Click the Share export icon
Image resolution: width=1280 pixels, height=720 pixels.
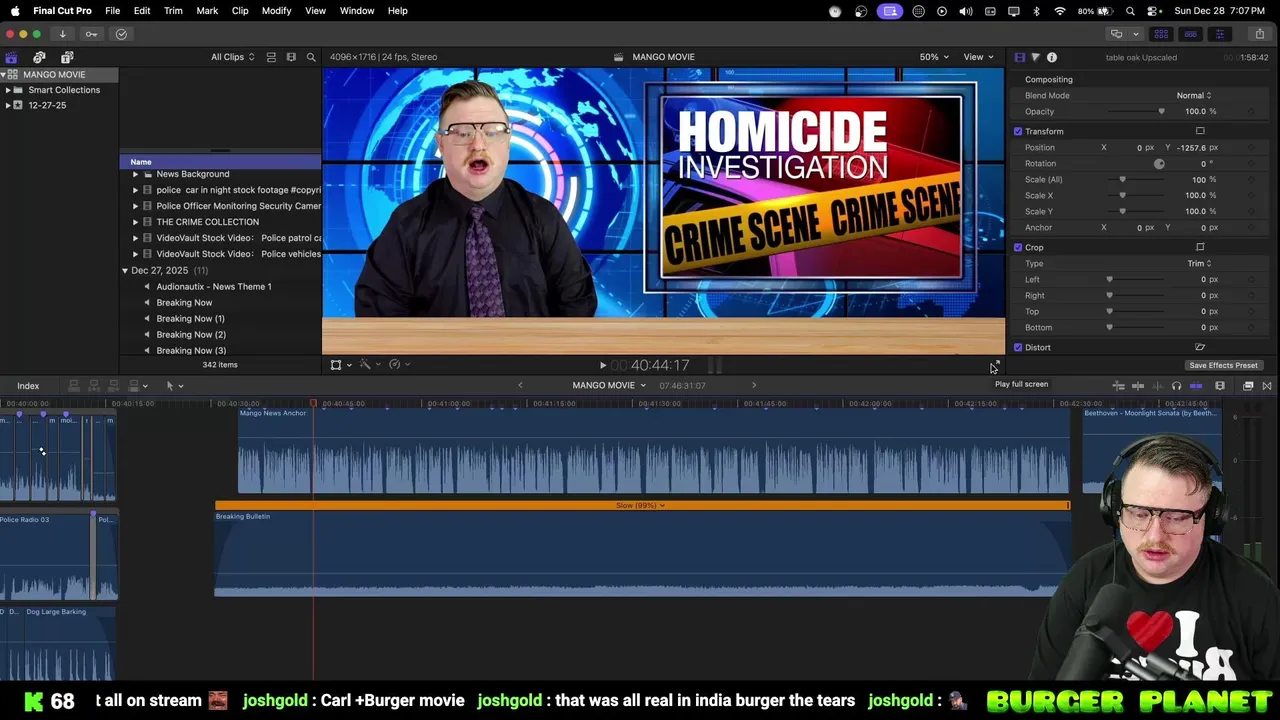tap(1259, 34)
